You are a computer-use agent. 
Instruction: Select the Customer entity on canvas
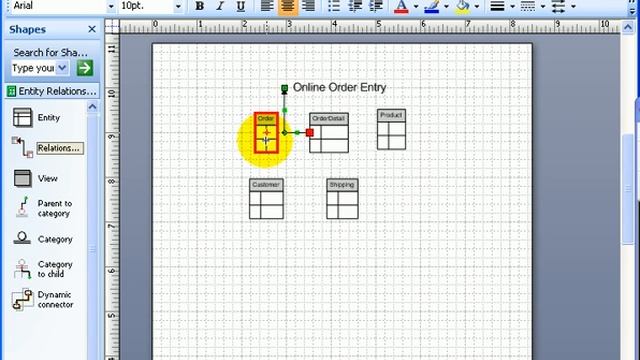pos(266,199)
